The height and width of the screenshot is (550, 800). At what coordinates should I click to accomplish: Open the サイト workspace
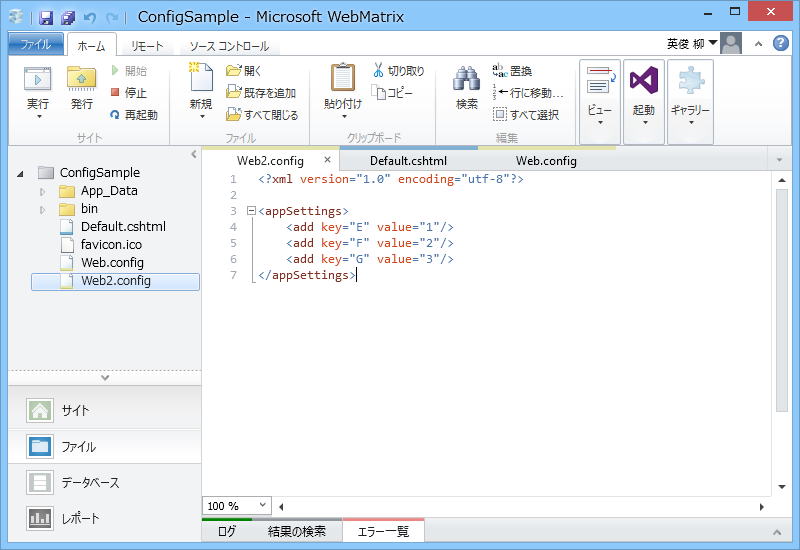(105, 410)
